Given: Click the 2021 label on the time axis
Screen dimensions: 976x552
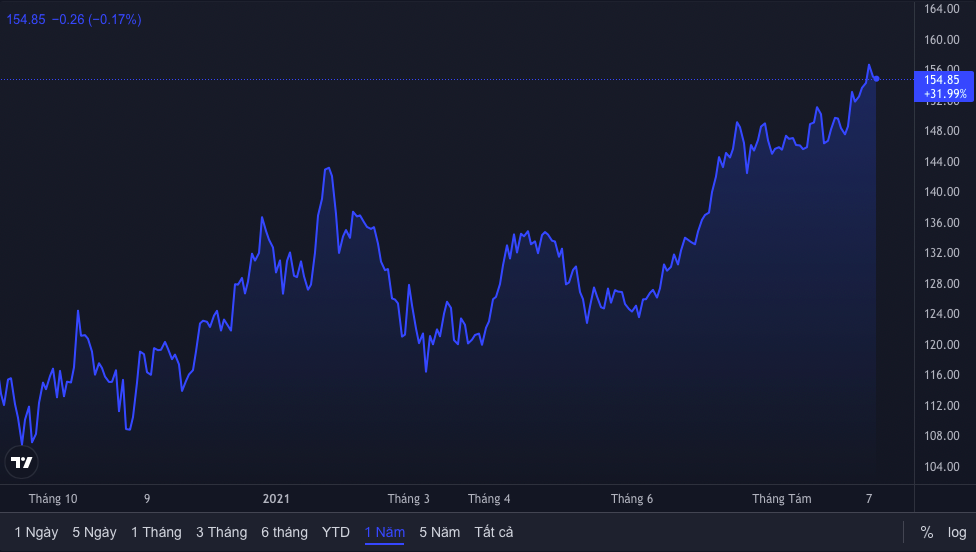Looking at the screenshot, I should click(x=276, y=498).
